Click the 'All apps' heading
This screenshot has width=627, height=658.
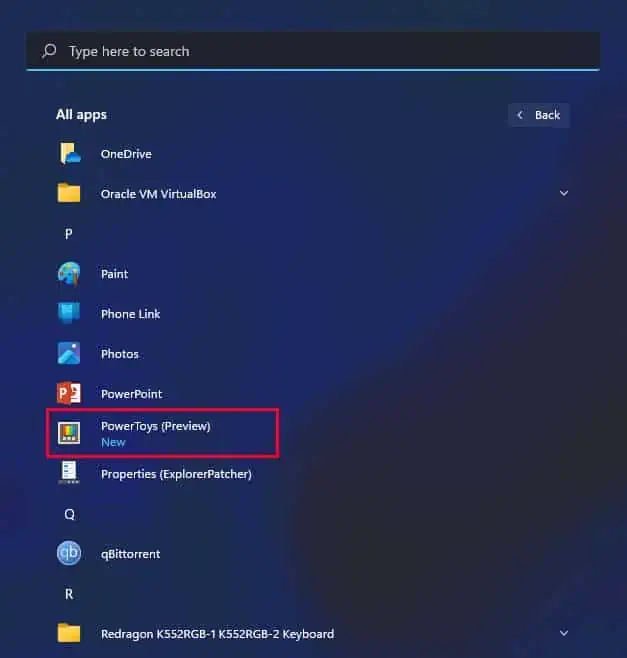click(x=81, y=115)
